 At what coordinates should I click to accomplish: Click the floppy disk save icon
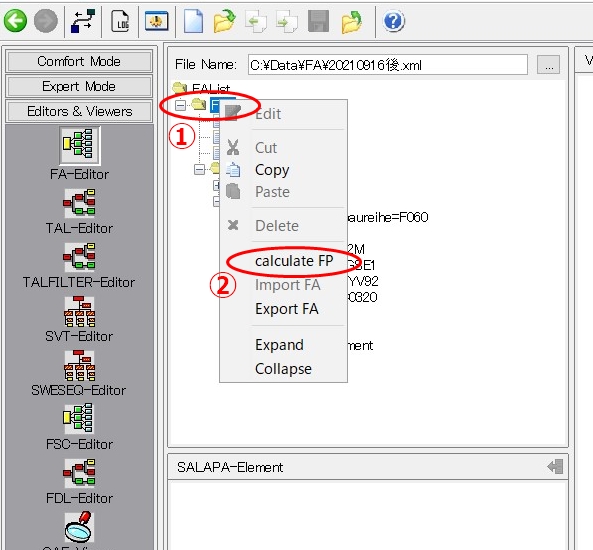pyautogui.click(x=318, y=21)
